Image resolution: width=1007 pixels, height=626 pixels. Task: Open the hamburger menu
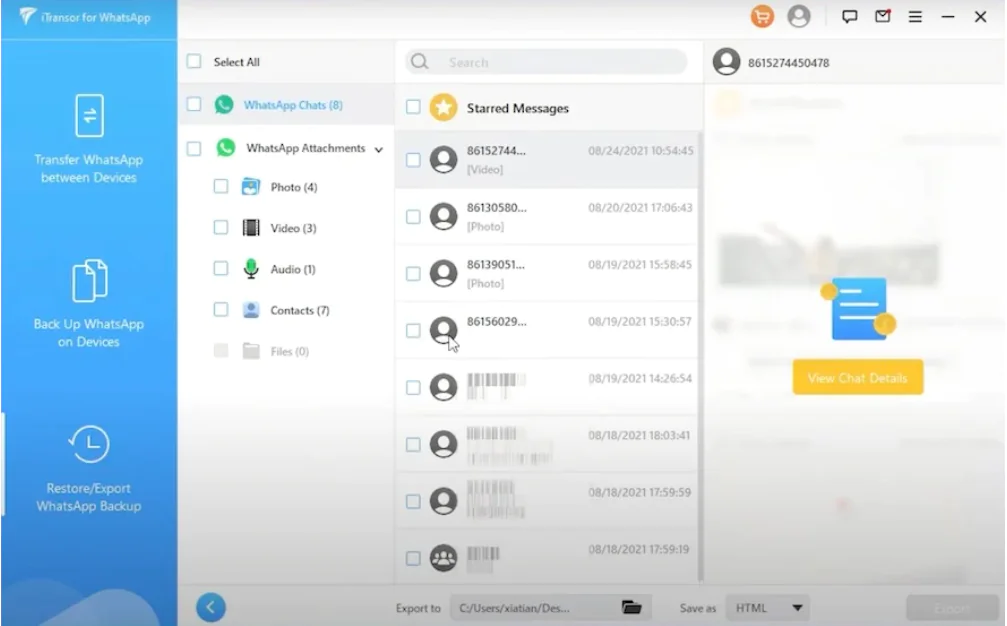[915, 17]
